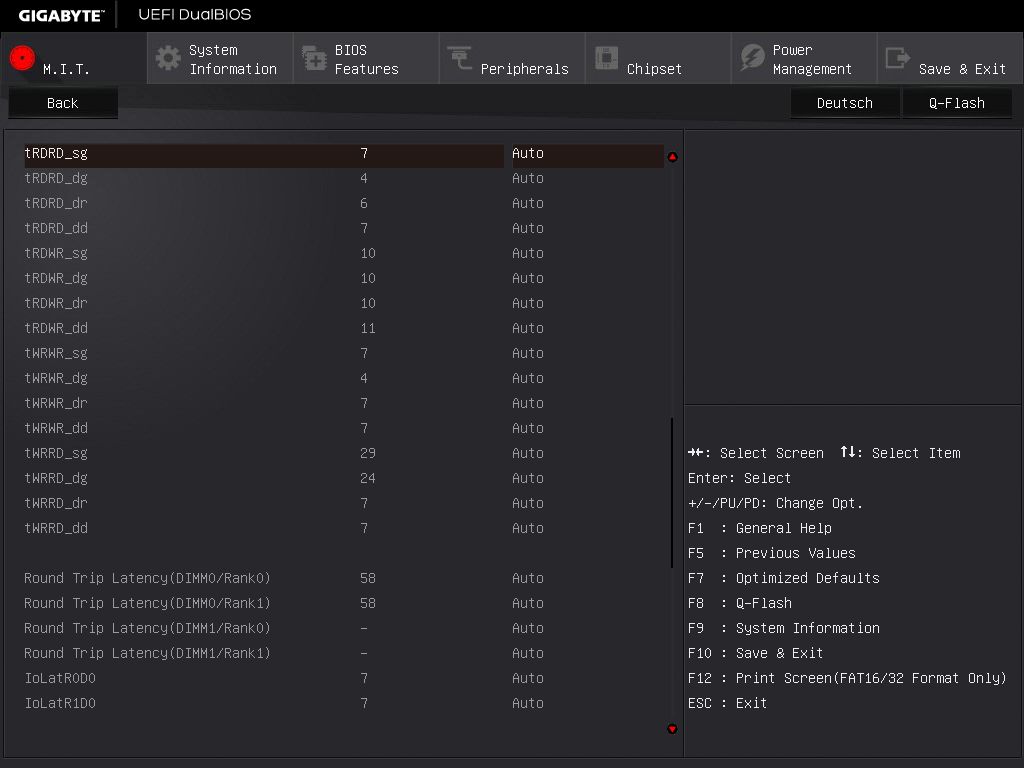Click the F7 Optimized Defaults help line
1024x768 pixels.
pos(784,578)
